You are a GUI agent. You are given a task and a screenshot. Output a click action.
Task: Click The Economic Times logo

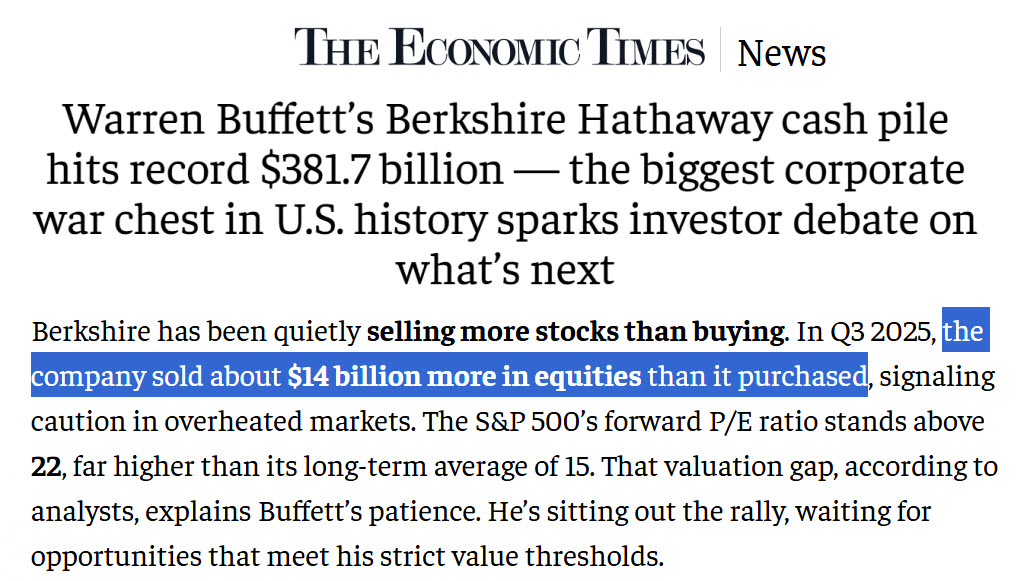click(499, 48)
